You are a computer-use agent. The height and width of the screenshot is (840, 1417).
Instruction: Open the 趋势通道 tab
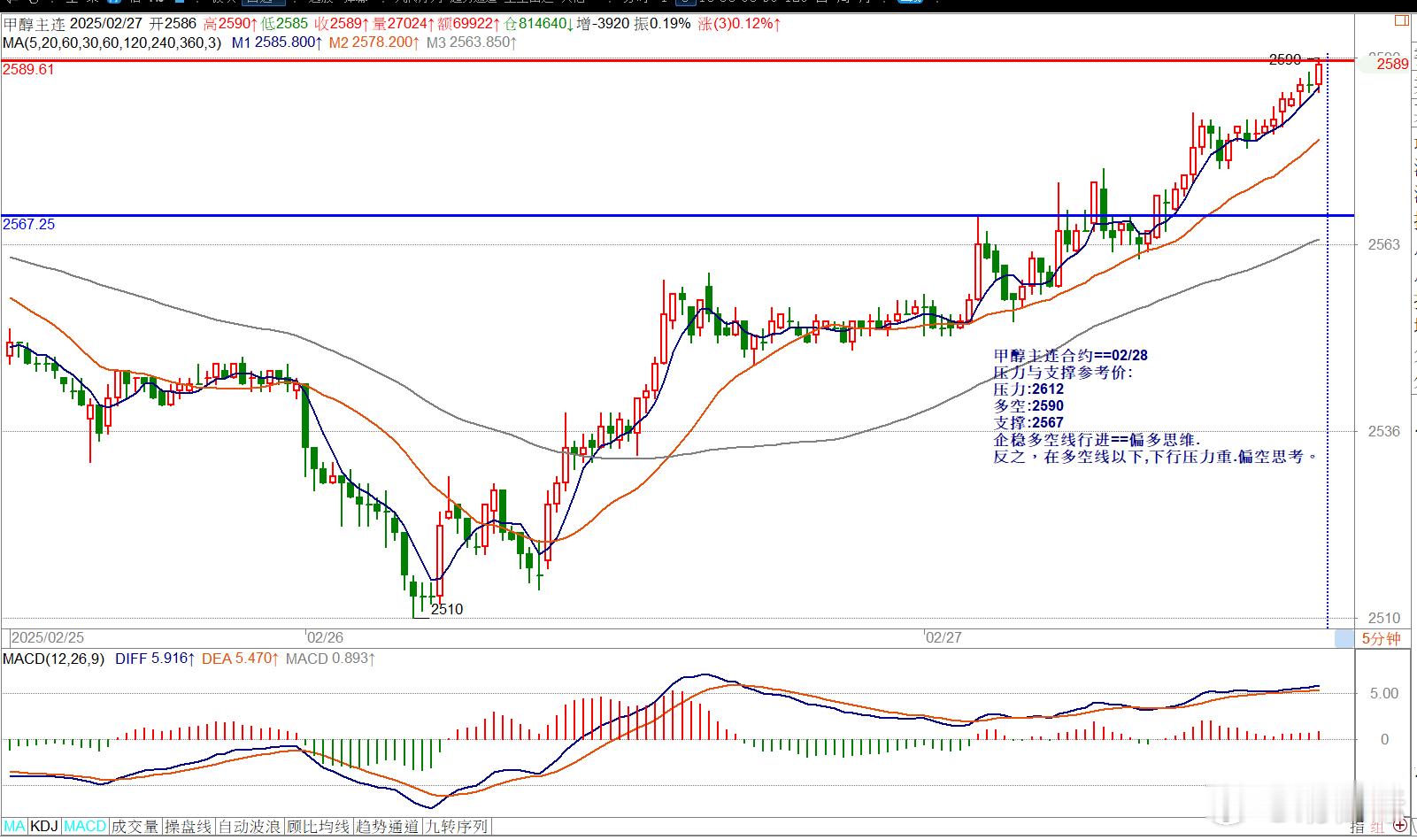point(387,827)
